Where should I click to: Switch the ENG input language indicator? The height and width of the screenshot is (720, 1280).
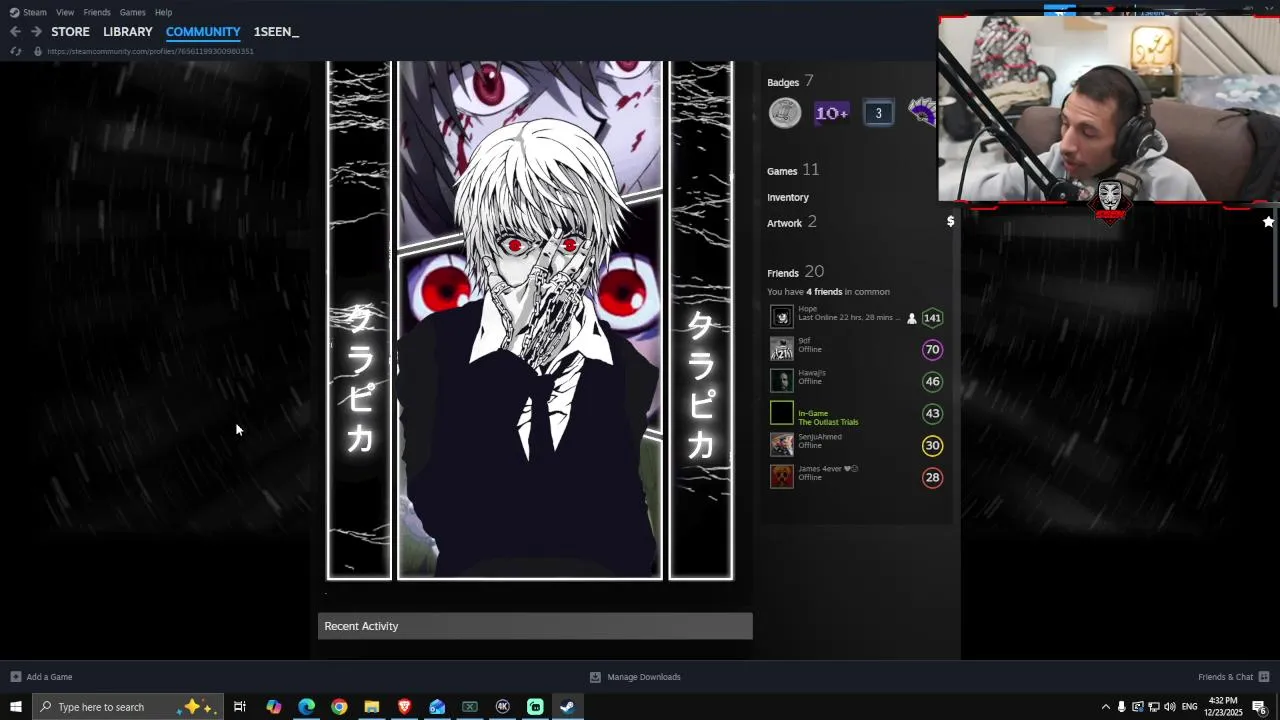click(1189, 707)
